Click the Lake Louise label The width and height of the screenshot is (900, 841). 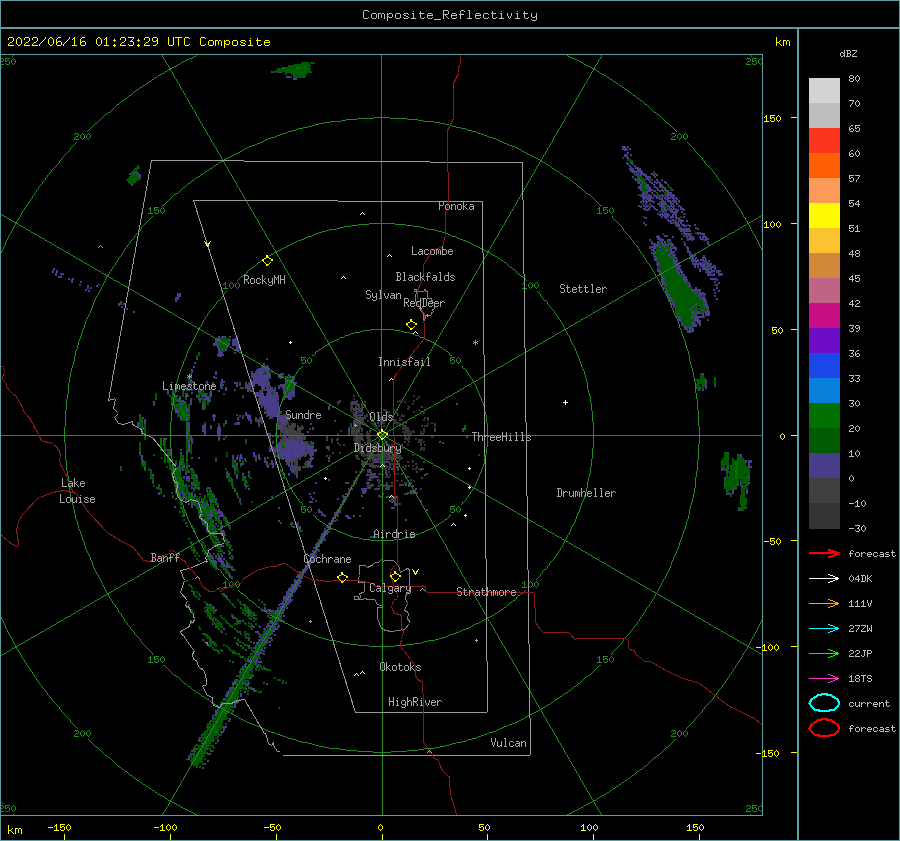pyautogui.click(x=77, y=491)
